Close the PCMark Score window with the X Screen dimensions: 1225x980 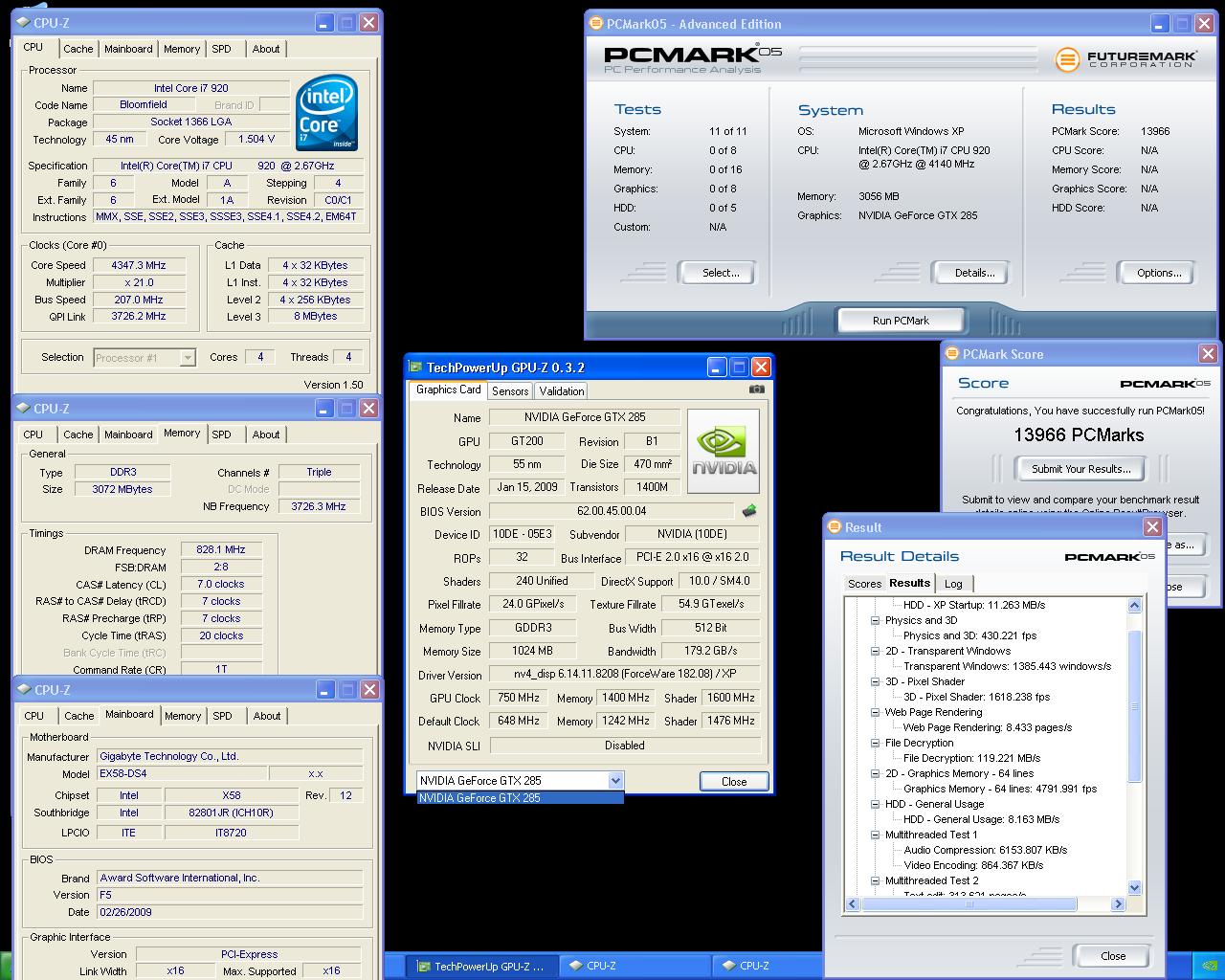(x=1208, y=354)
